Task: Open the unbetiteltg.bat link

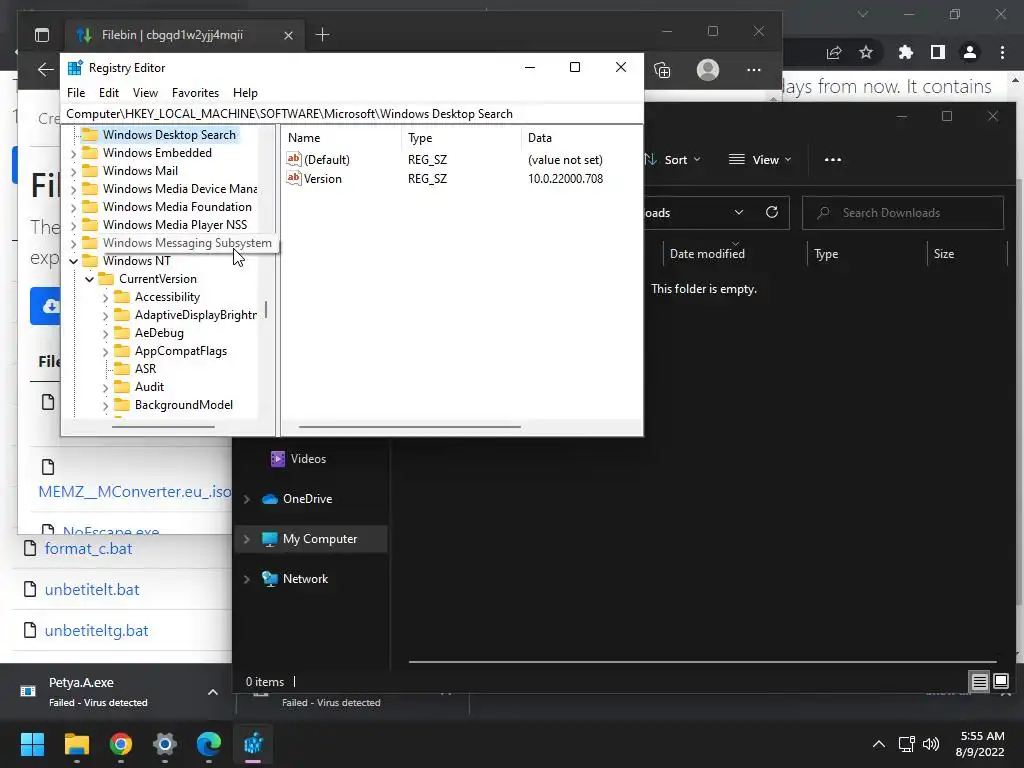Action: (96, 631)
